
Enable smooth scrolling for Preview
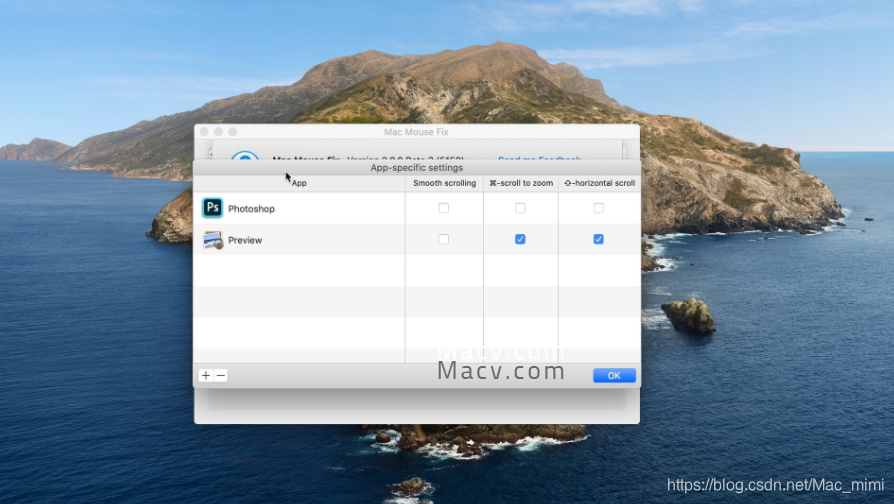click(x=444, y=239)
